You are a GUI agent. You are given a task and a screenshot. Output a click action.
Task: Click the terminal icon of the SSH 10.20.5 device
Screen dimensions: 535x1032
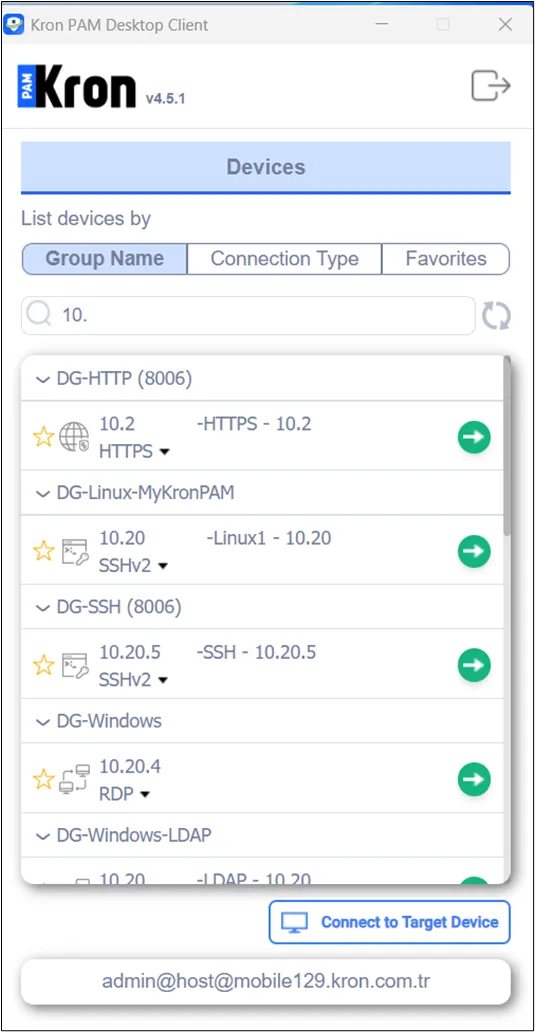[74, 666]
